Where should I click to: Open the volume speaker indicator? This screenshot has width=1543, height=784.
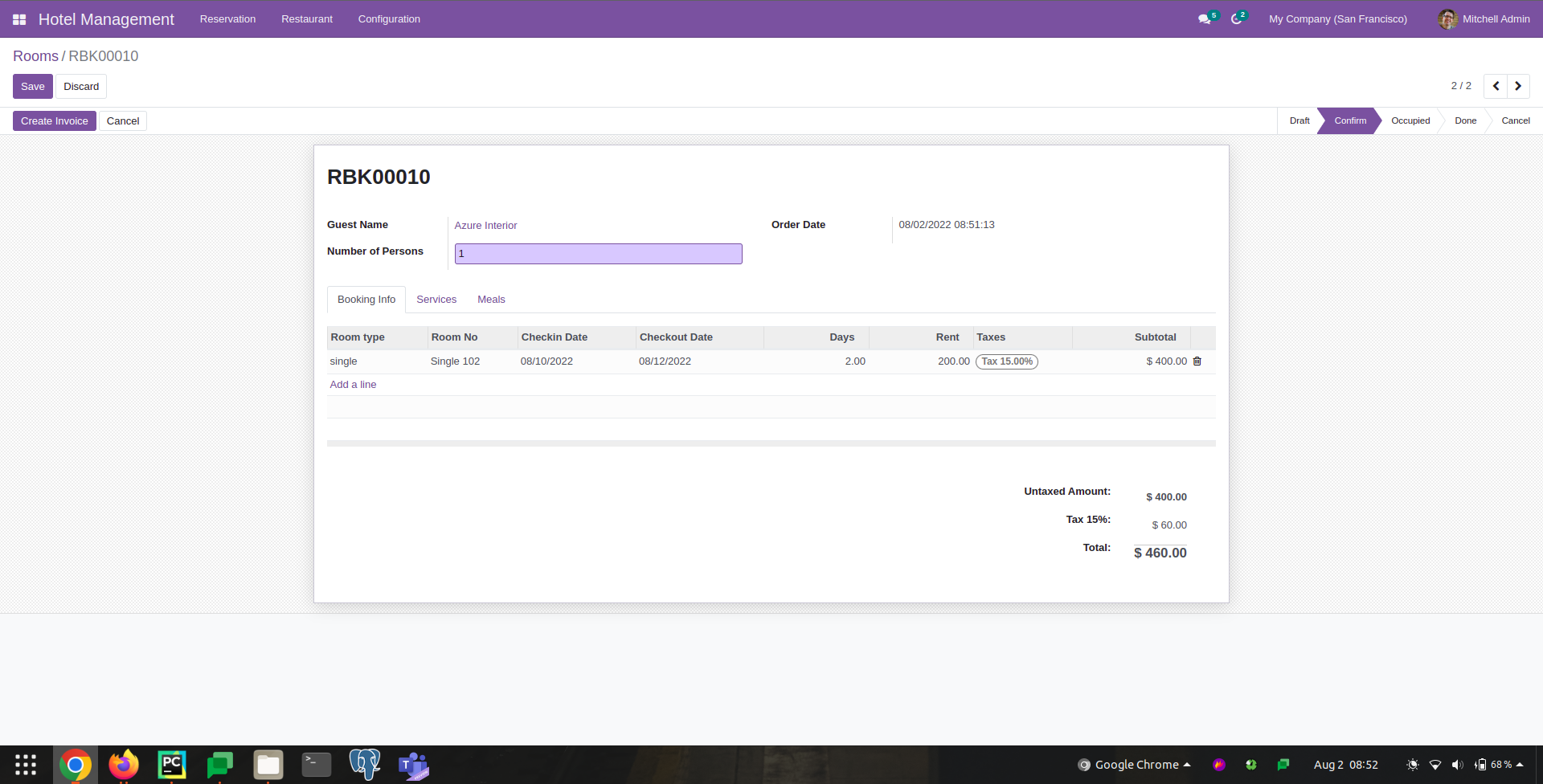(x=1458, y=765)
